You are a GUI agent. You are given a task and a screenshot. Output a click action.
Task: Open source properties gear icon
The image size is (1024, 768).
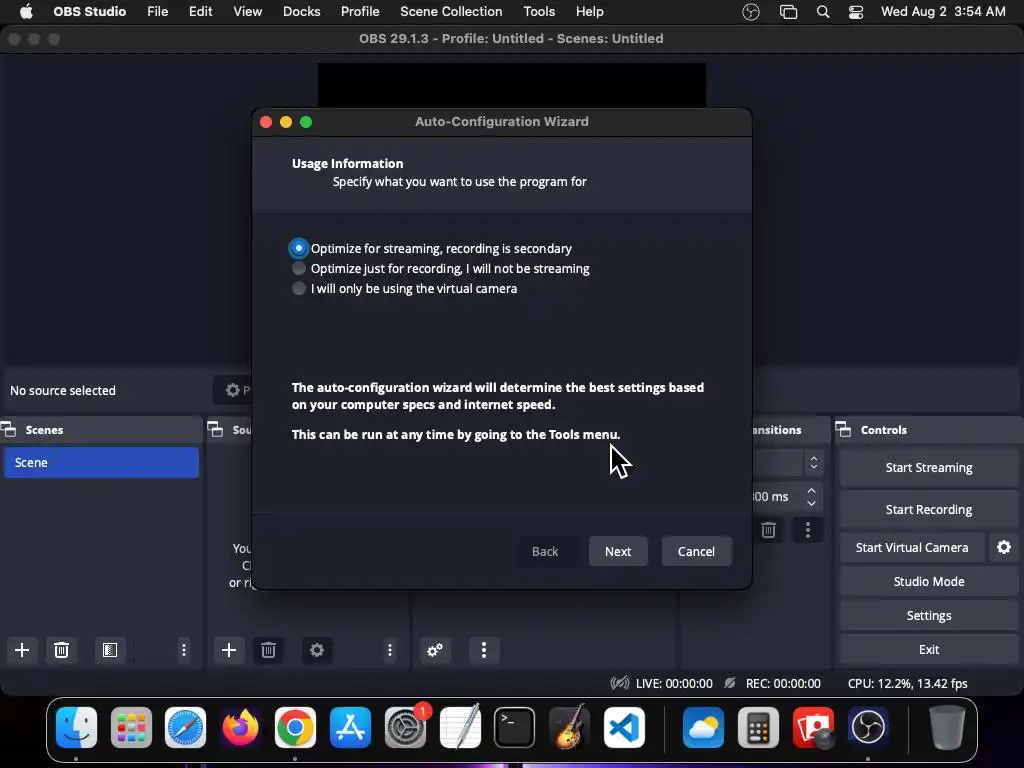pos(317,650)
